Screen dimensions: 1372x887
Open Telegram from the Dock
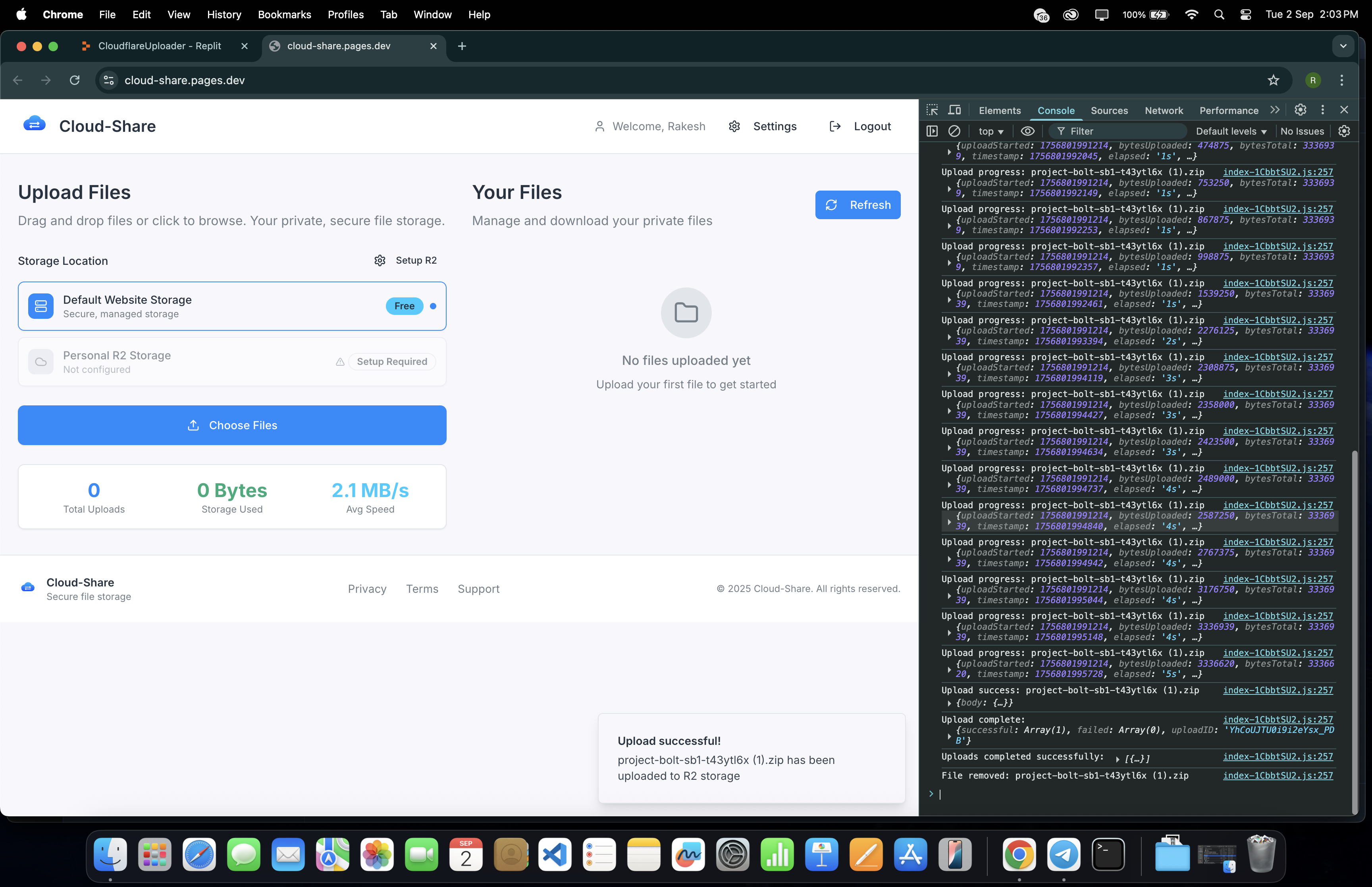(1064, 854)
